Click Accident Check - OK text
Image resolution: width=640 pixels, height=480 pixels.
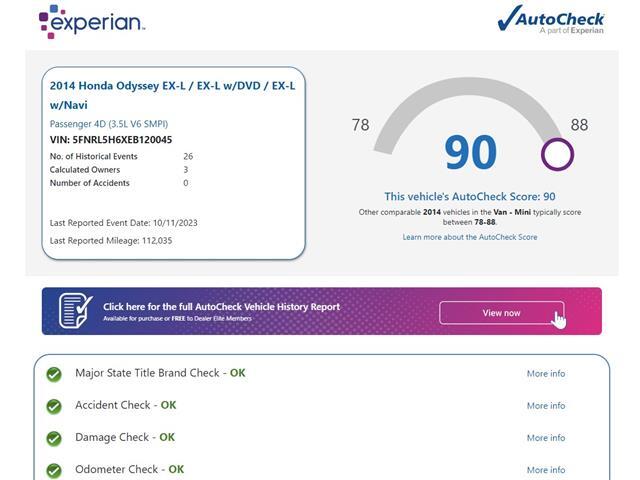pos(126,405)
